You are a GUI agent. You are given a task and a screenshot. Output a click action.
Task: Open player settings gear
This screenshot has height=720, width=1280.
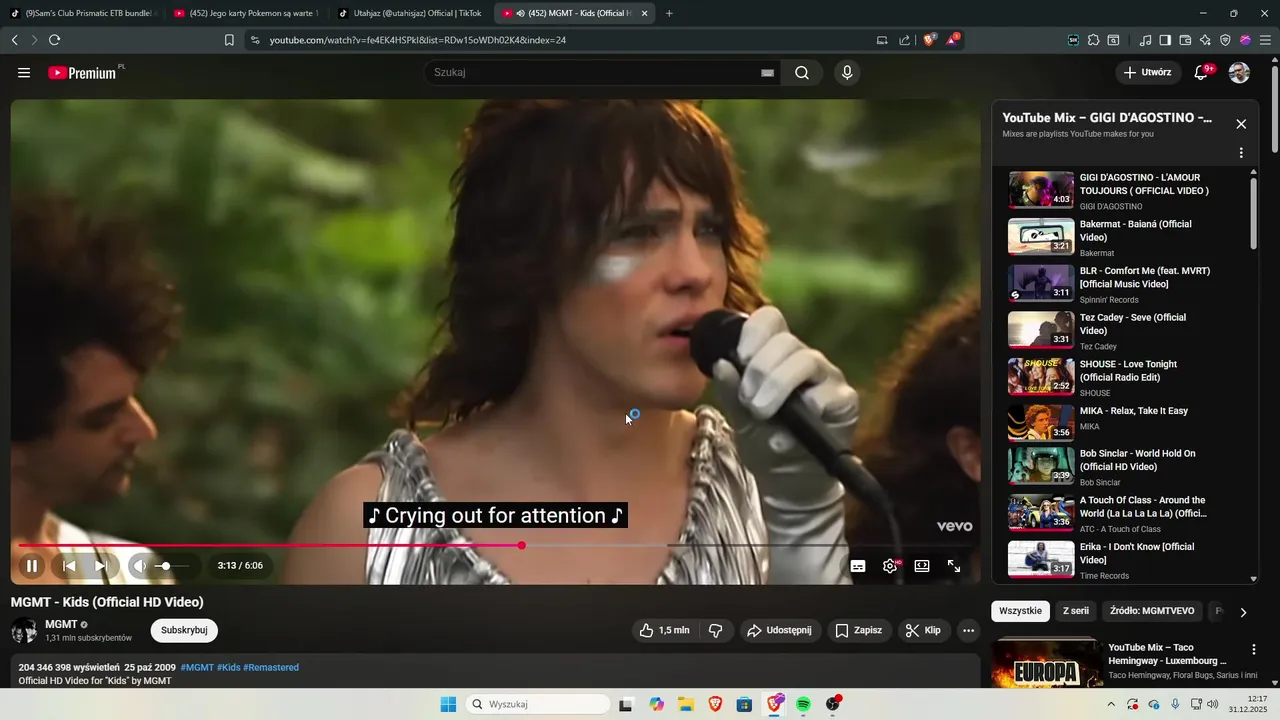click(x=890, y=566)
